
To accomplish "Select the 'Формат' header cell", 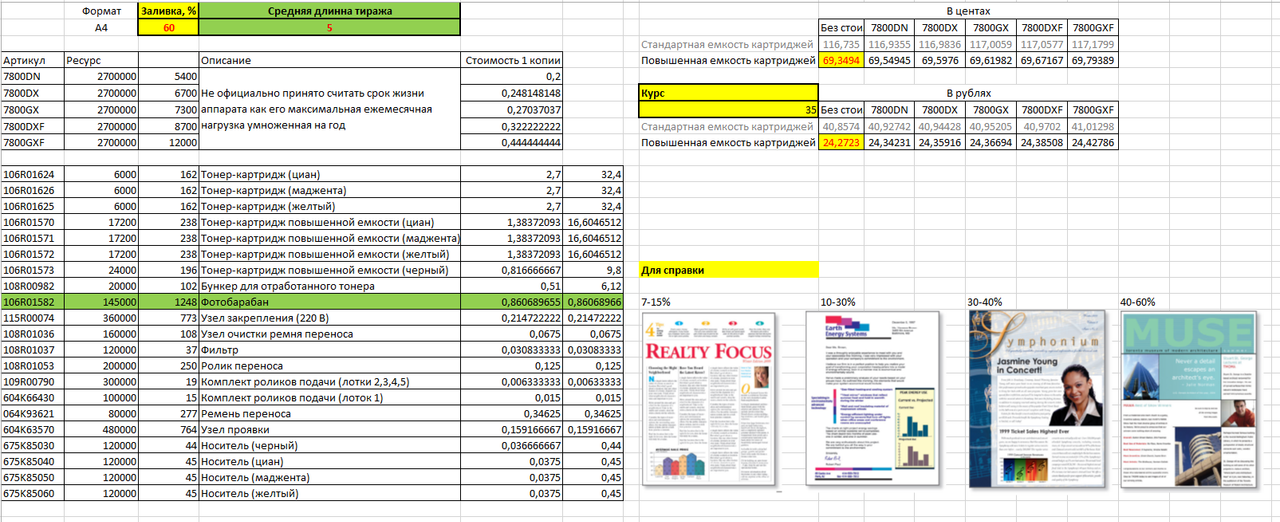I will click(100, 12).
